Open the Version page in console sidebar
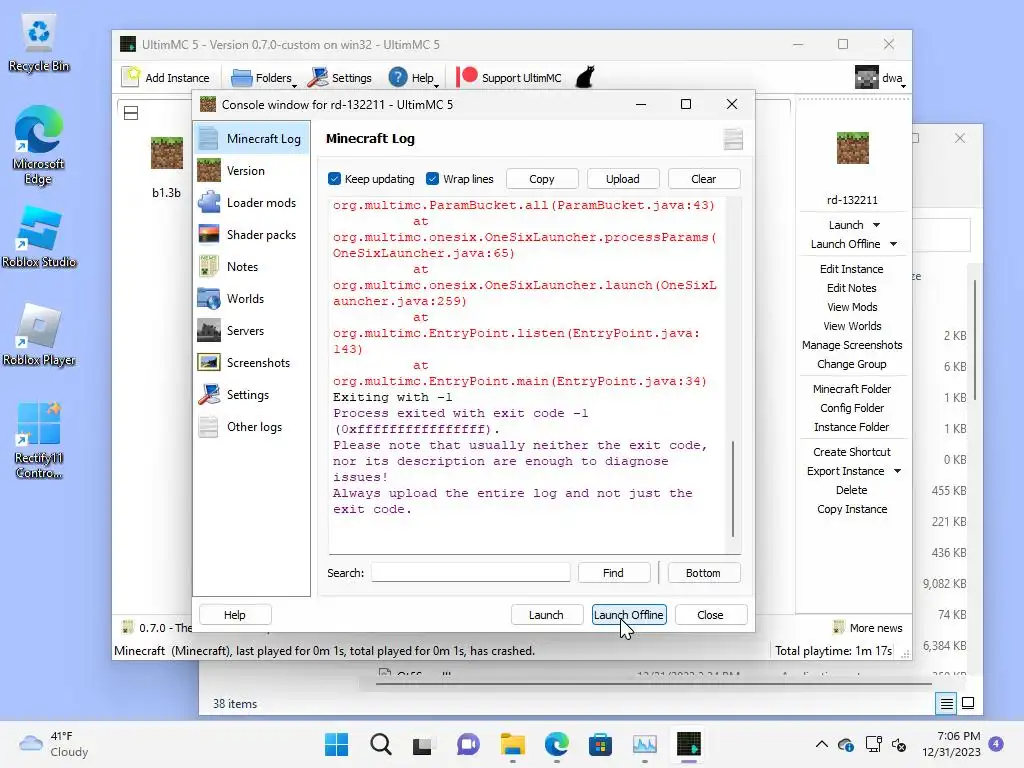Image resolution: width=1024 pixels, height=768 pixels. tap(251, 170)
